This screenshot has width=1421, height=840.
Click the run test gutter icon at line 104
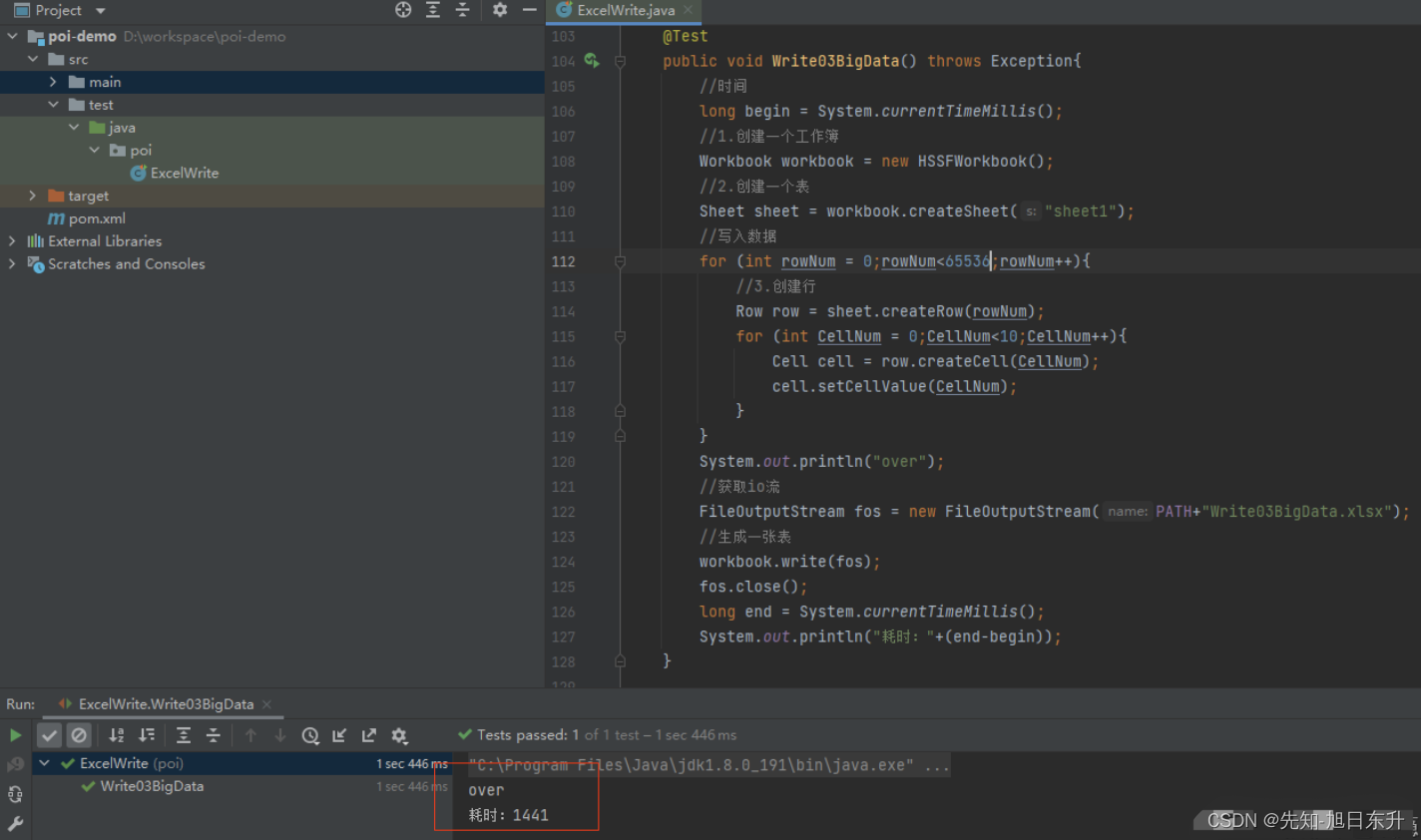(592, 61)
